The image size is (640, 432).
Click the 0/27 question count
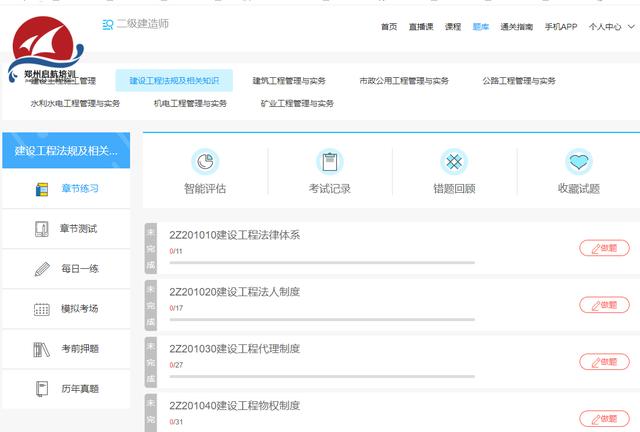(176, 365)
